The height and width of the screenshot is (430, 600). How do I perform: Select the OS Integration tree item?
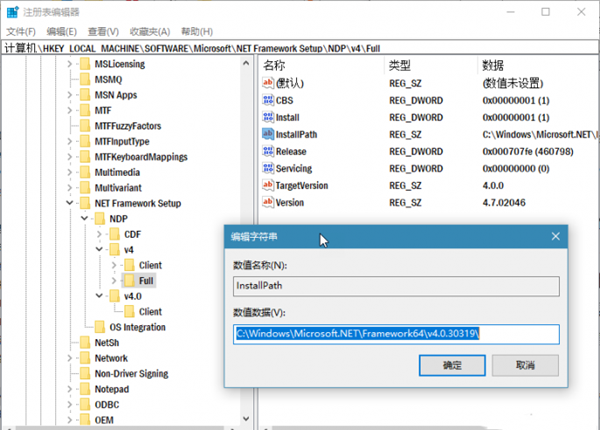(130, 327)
